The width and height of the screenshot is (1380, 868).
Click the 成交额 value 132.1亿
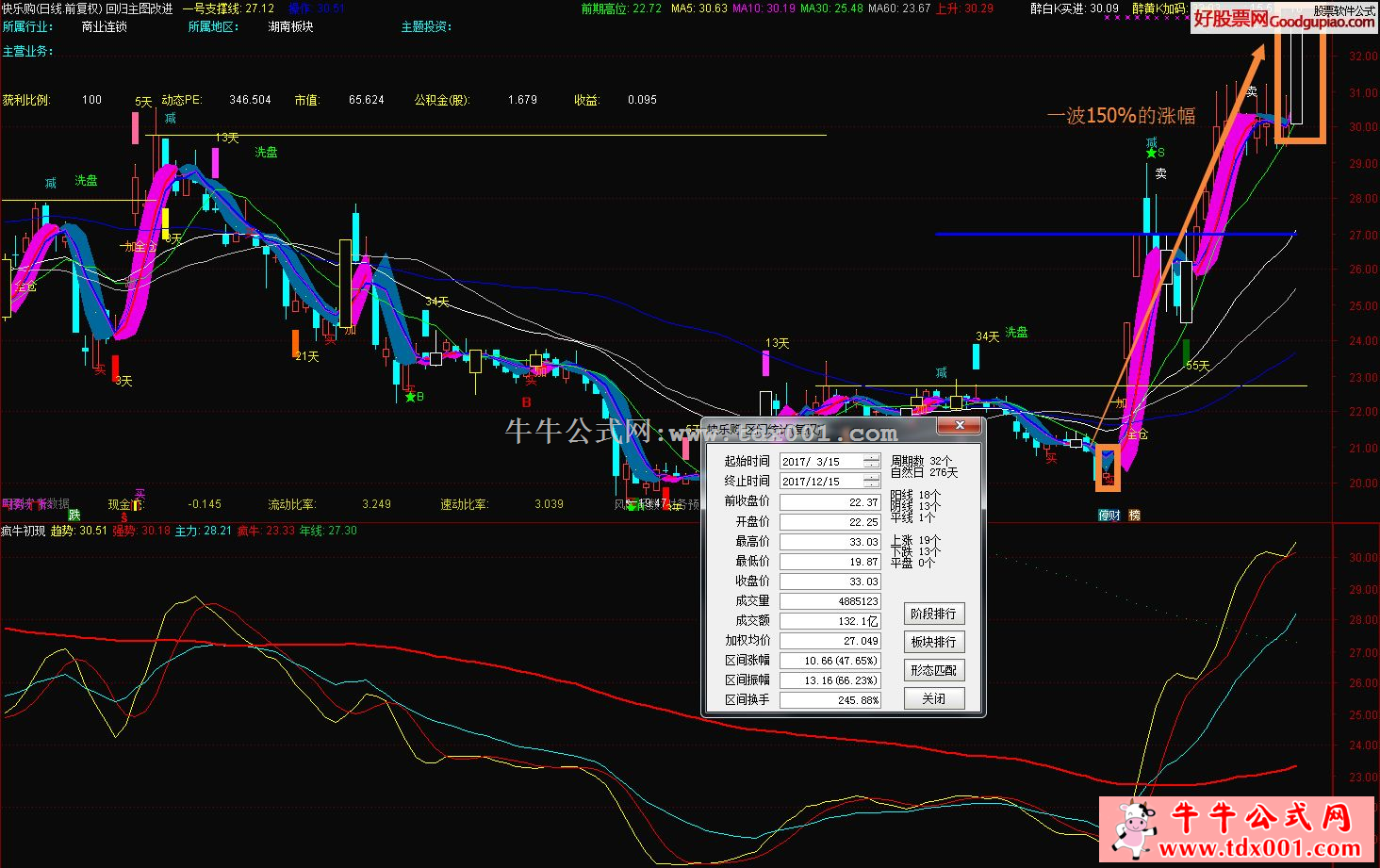(830, 621)
